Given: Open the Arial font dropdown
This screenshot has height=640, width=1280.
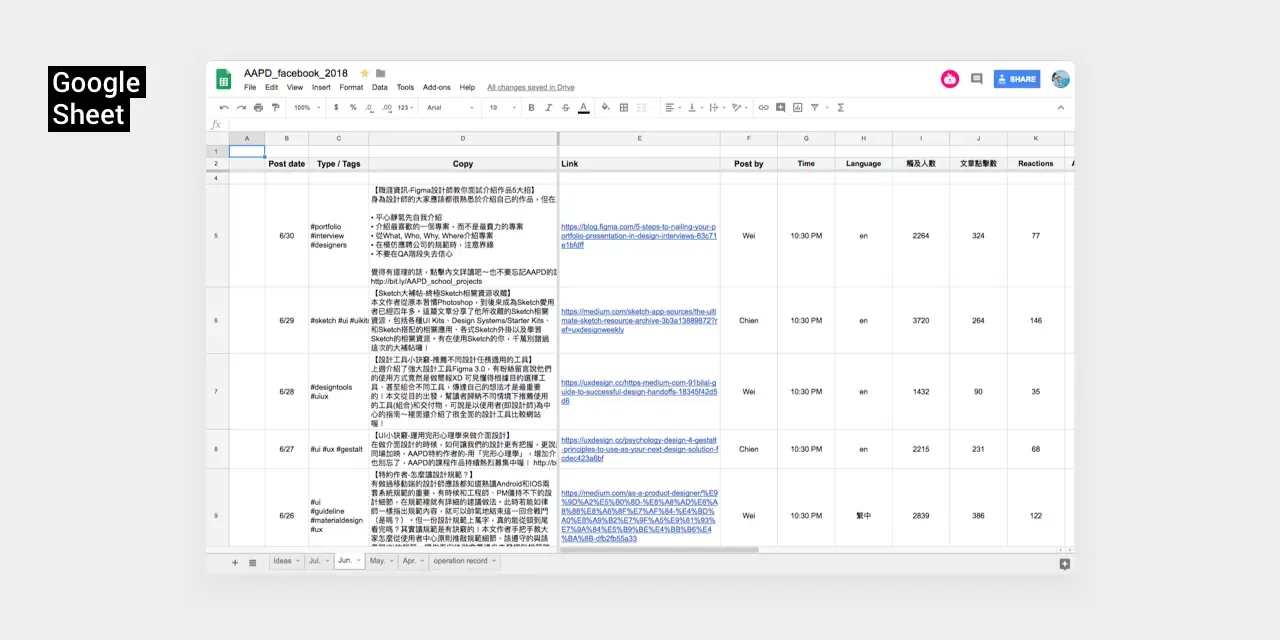Looking at the screenshot, I should coord(451,107).
